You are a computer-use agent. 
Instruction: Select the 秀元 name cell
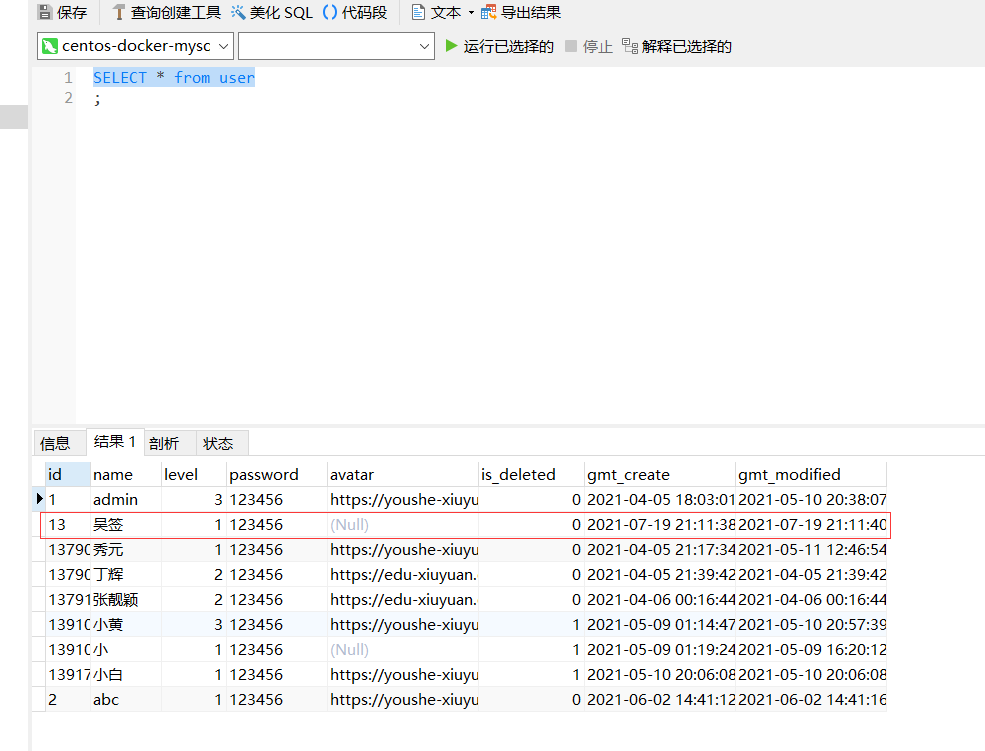pyautogui.click(x=126, y=550)
